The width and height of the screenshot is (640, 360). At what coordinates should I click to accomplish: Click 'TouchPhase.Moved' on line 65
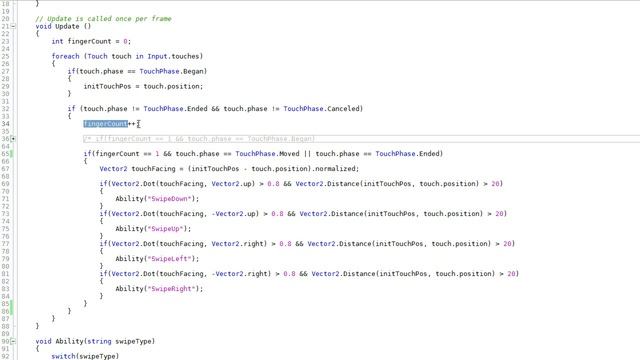(267, 154)
